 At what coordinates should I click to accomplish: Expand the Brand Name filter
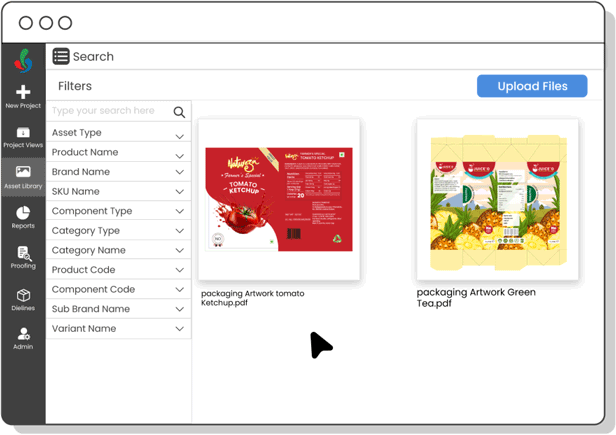(118, 172)
